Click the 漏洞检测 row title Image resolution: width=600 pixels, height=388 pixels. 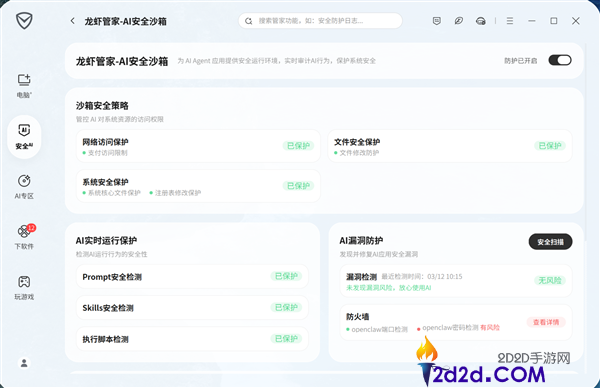coord(362,277)
